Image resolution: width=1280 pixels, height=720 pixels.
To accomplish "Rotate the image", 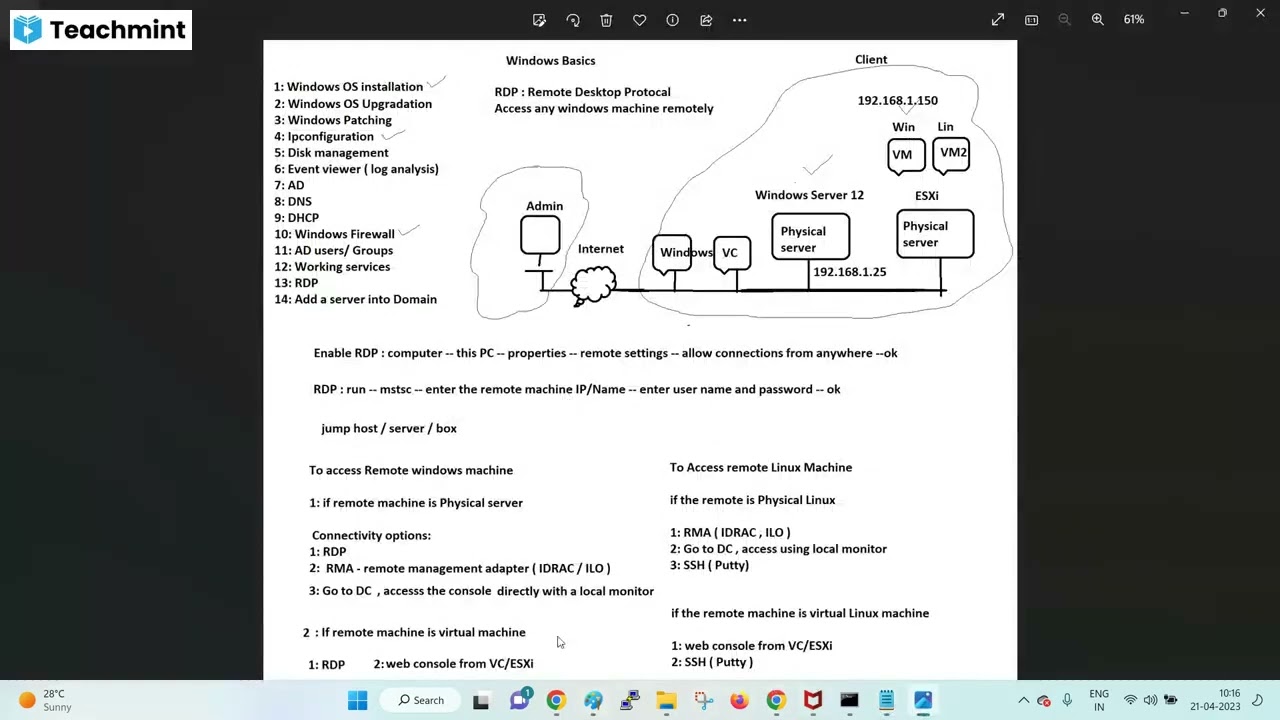I will click(573, 20).
